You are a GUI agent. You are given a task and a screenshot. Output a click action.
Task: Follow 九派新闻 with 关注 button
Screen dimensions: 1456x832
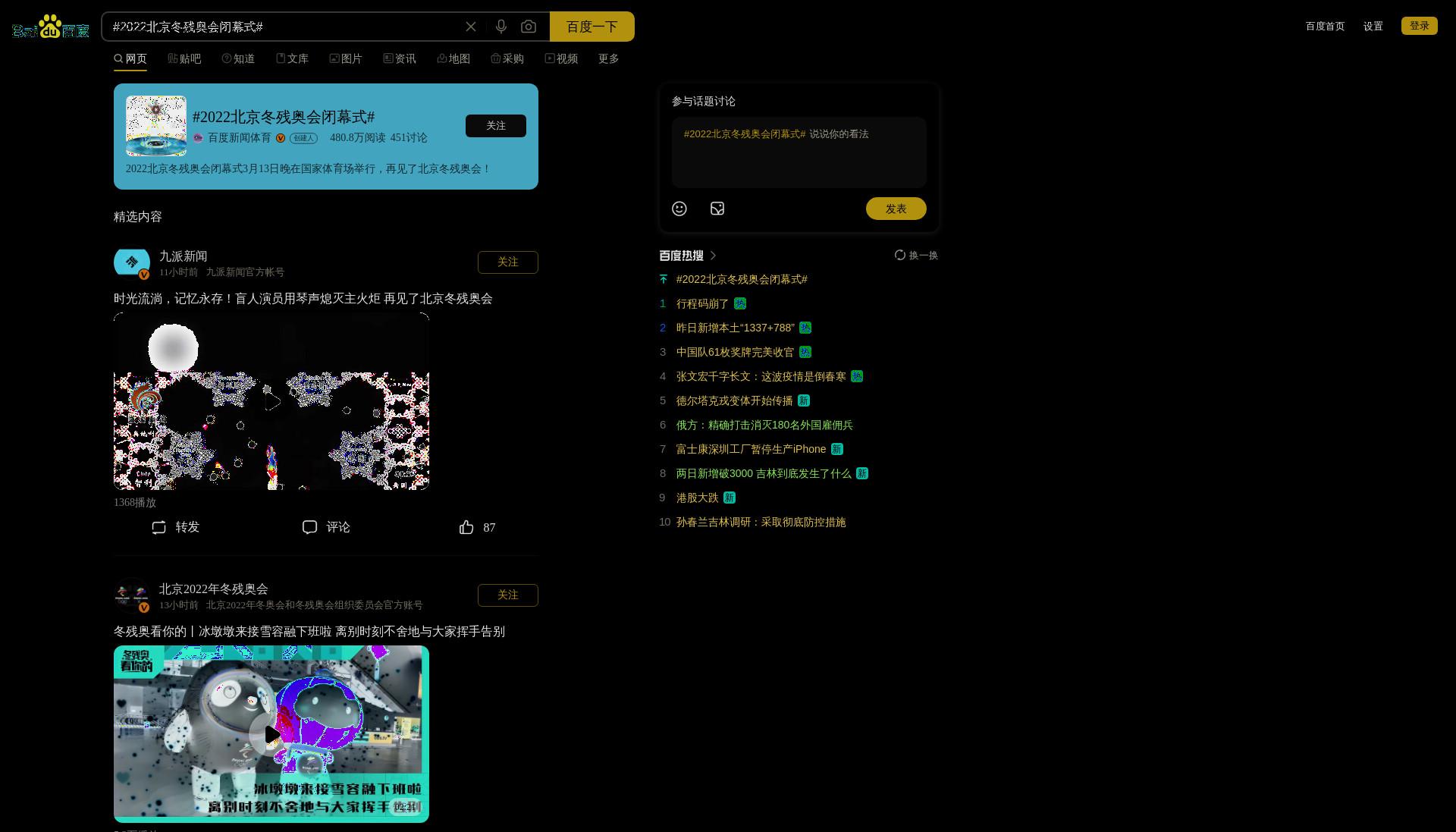507,262
